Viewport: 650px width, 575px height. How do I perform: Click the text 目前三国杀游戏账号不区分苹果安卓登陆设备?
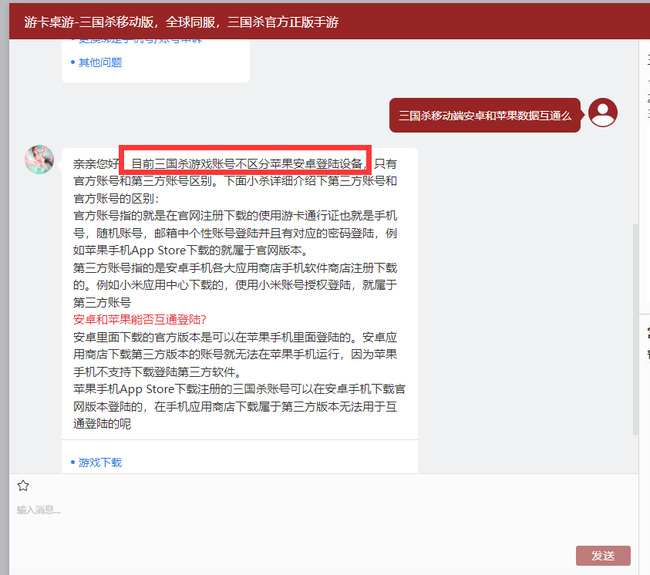(x=246, y=164)
